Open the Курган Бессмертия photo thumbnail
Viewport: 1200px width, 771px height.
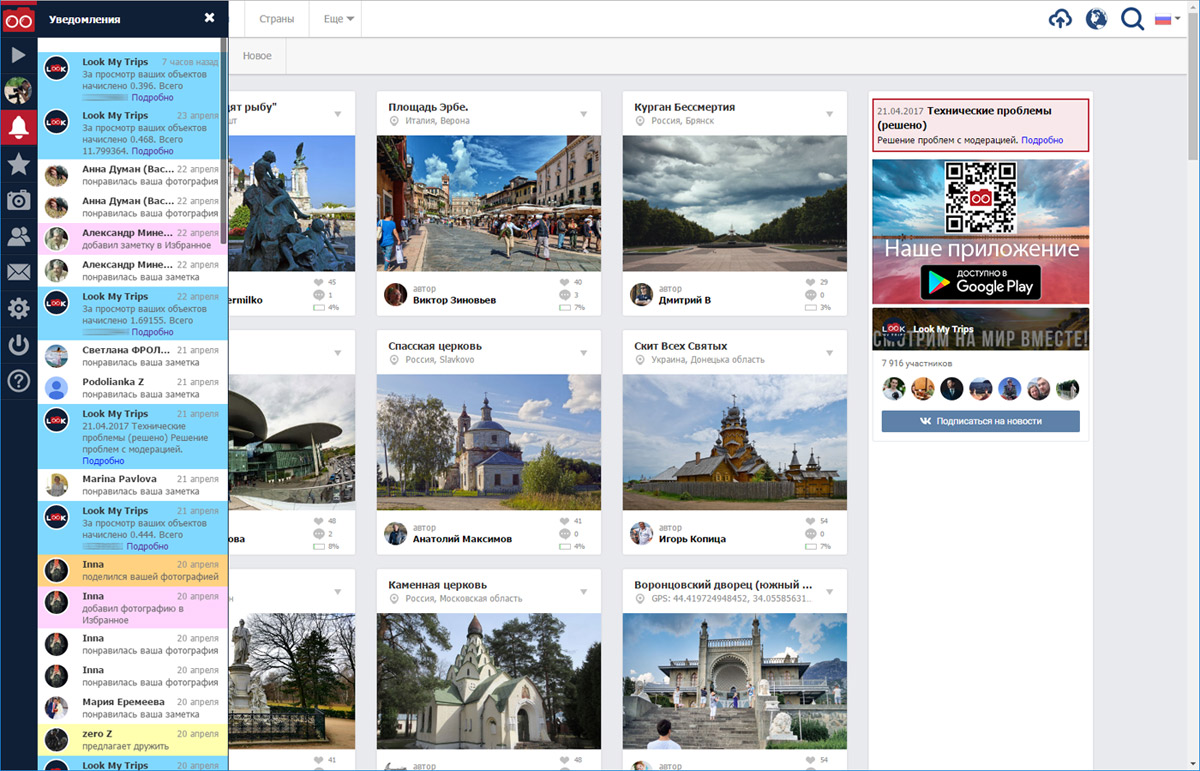735,203
